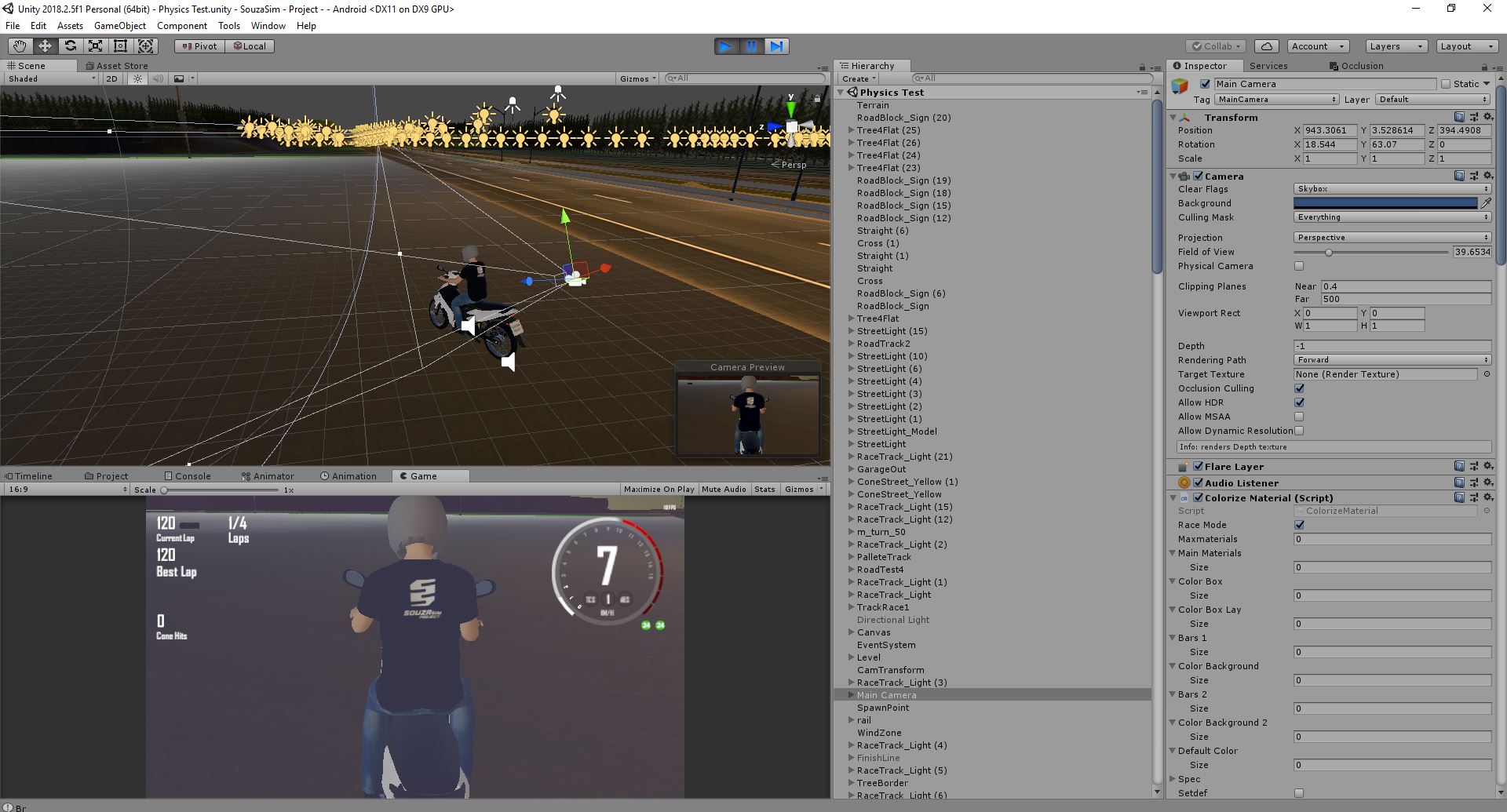The image size is (1507, 812).
Task: Open the GameObject menu
Action: [120, 26]
